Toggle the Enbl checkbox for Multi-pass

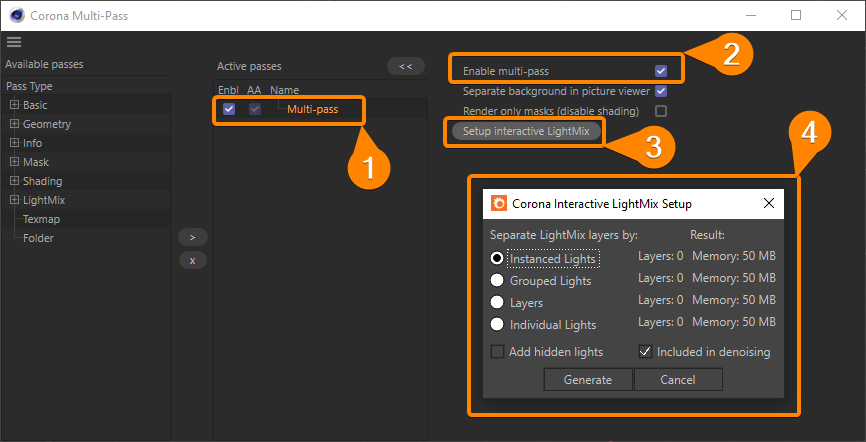click(x=229, y=109)
